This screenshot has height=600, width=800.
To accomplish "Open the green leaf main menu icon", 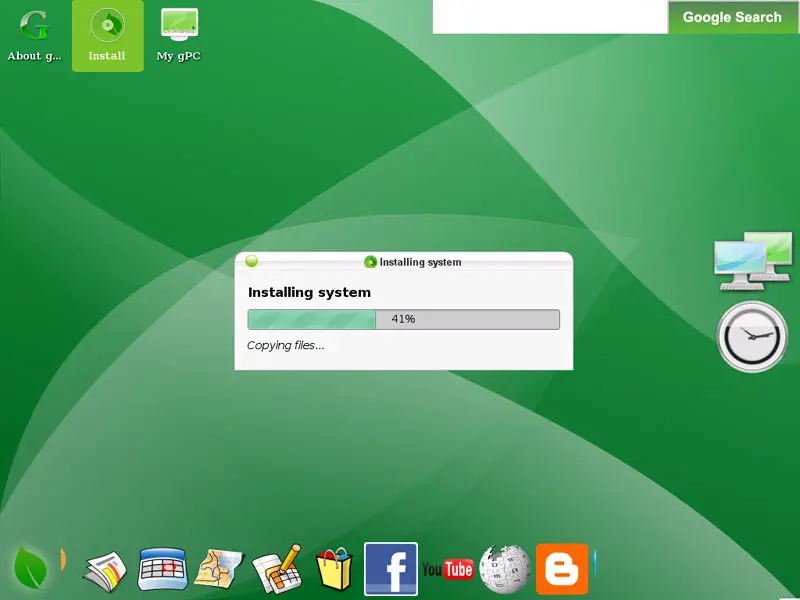I will 31,568.
